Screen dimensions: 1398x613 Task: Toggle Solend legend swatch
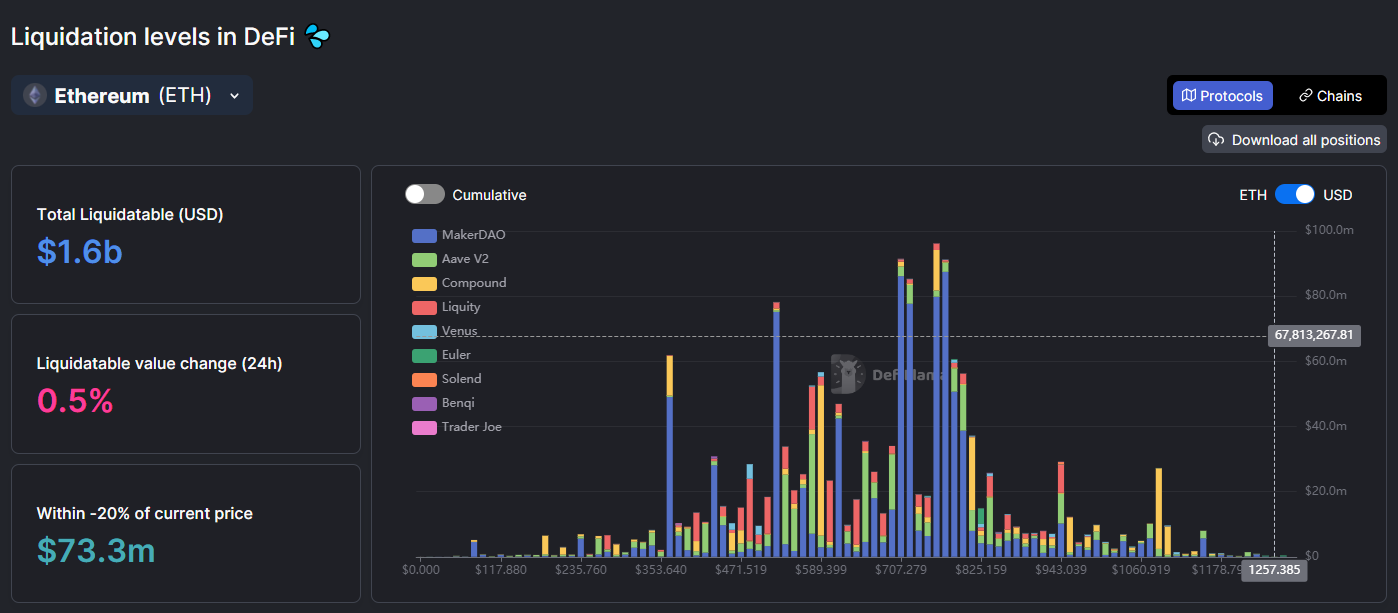click(x=424, y=379)
